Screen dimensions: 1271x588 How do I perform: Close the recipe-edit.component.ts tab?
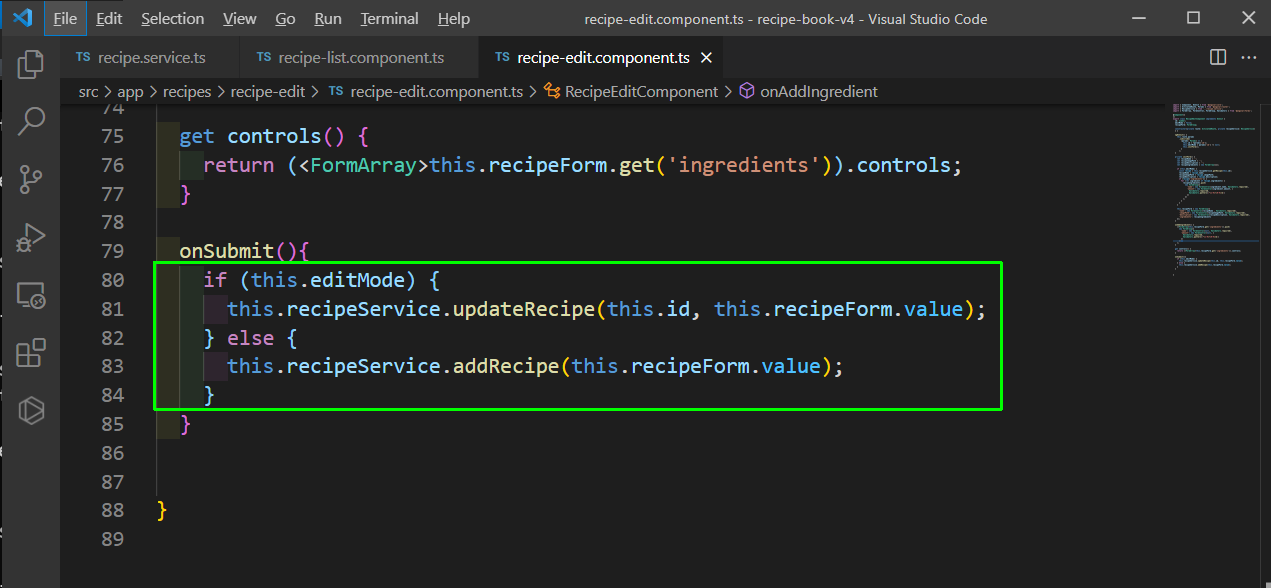(706, 58)
